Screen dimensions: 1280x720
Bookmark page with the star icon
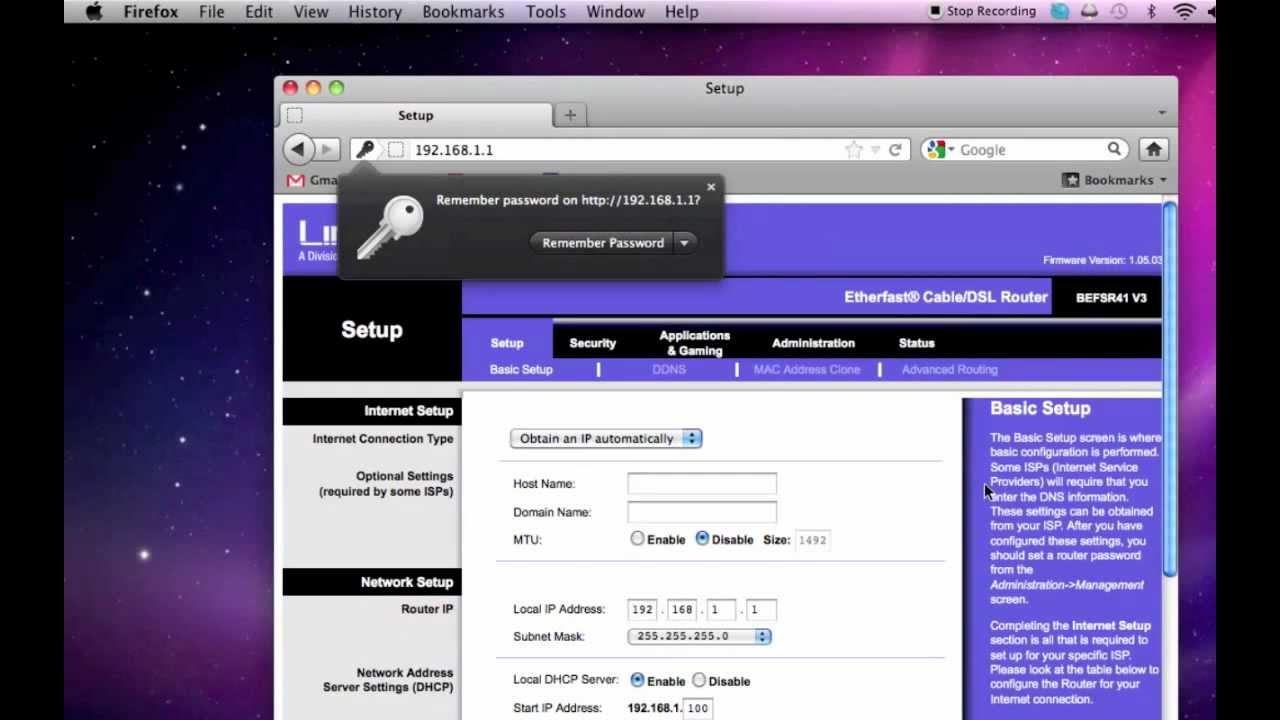click(853, 150)
